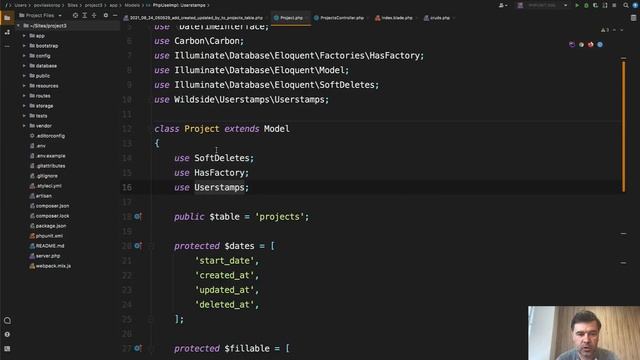Open the notifications bubble icon in left strip

7,320
